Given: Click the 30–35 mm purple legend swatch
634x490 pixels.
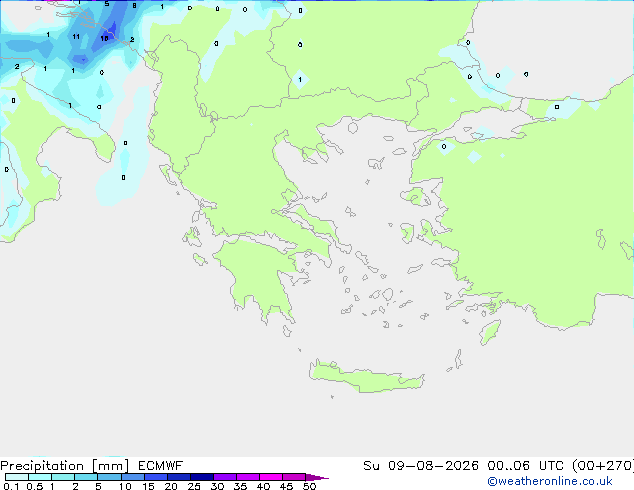Looking at the screenshot, I should pos(225,477).
